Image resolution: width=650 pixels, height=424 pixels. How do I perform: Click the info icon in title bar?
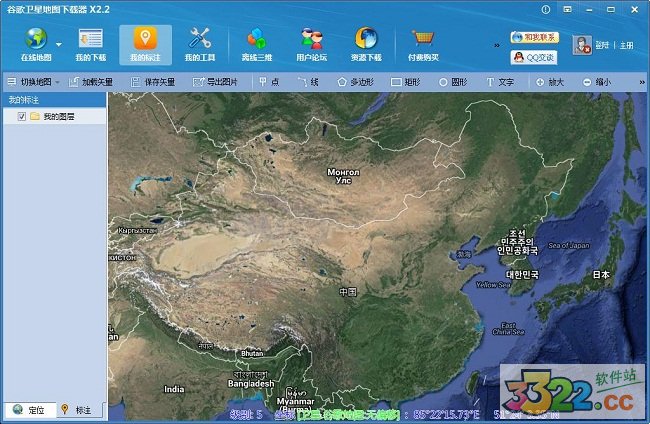pyautogui.click(x=546, y=9)
